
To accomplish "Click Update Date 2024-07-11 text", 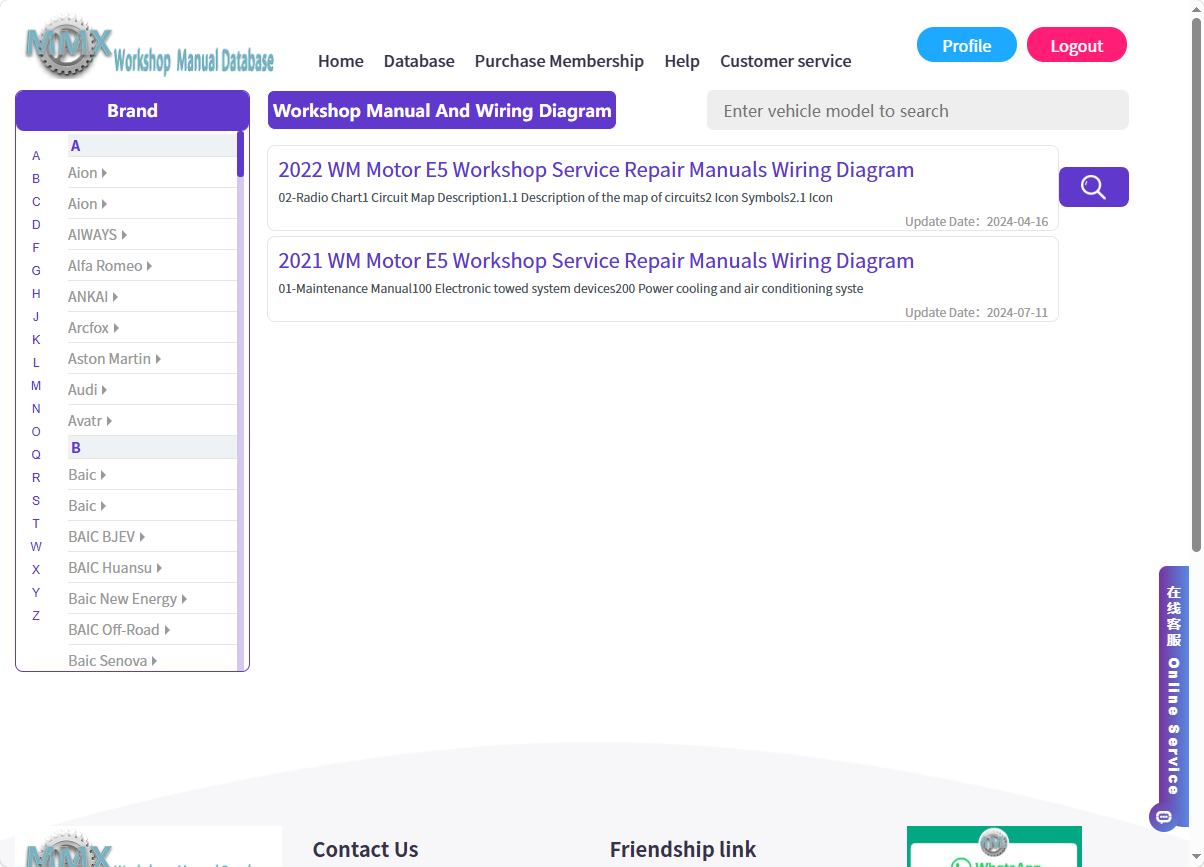I will pos(976,313).
